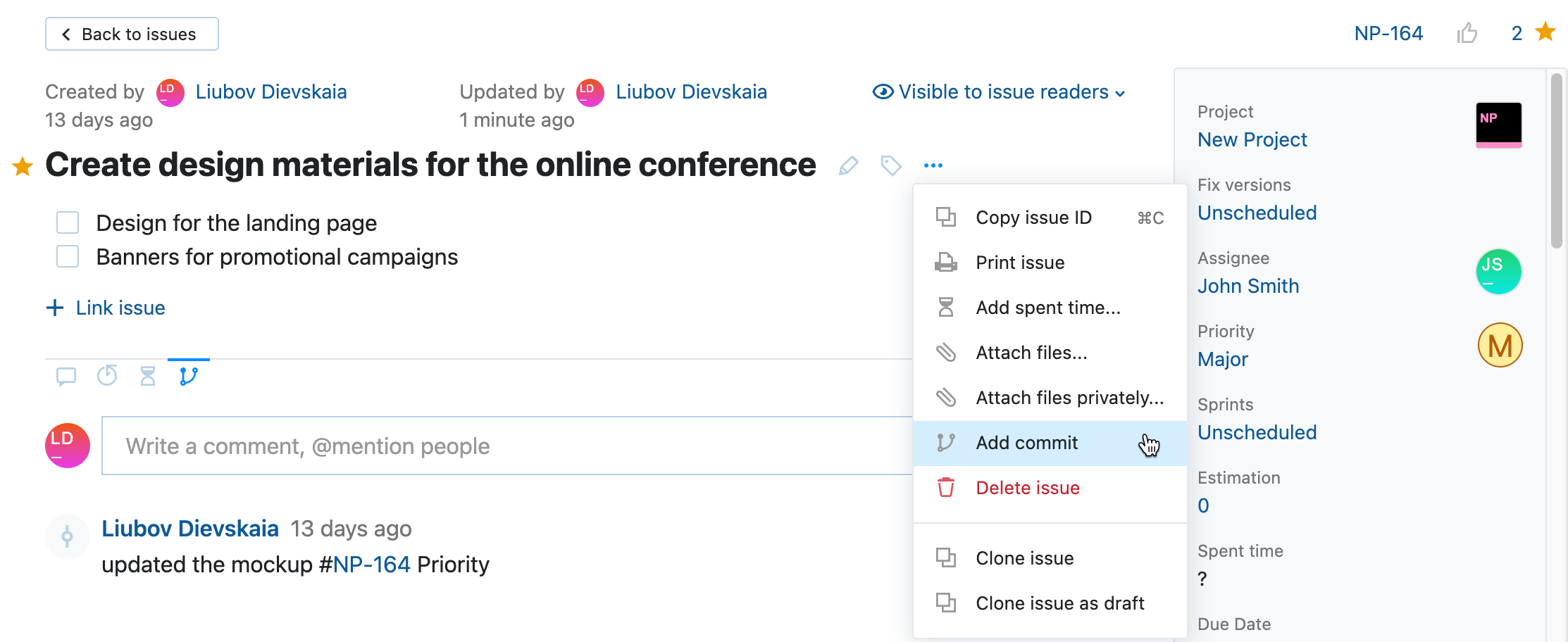Reassign the issue from John Smith

point(1248,286)
